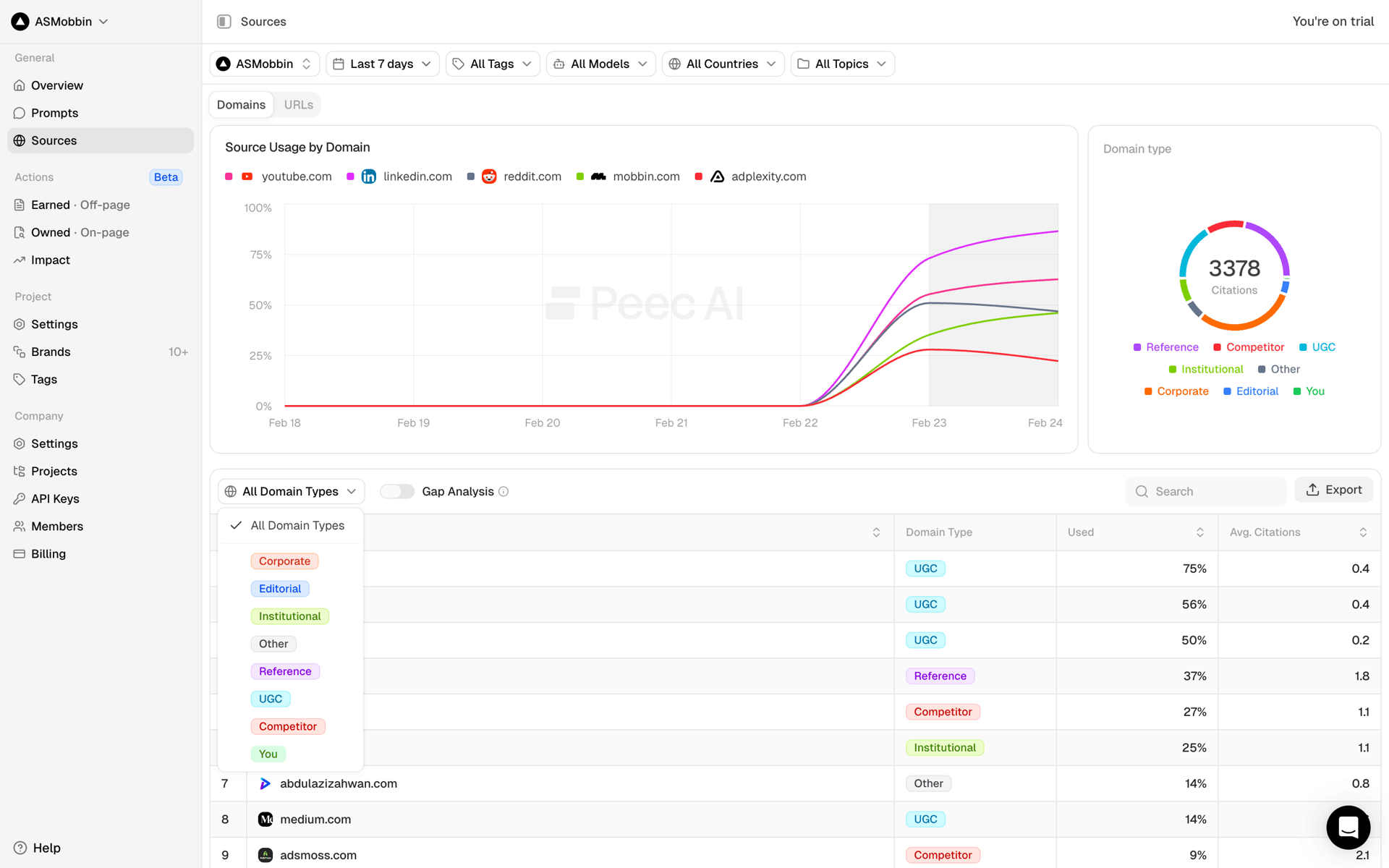This screenshot has width=1389, height=868.
Task: Click the Mobbin icon in chart legend
Action: (x=598, y=176)
